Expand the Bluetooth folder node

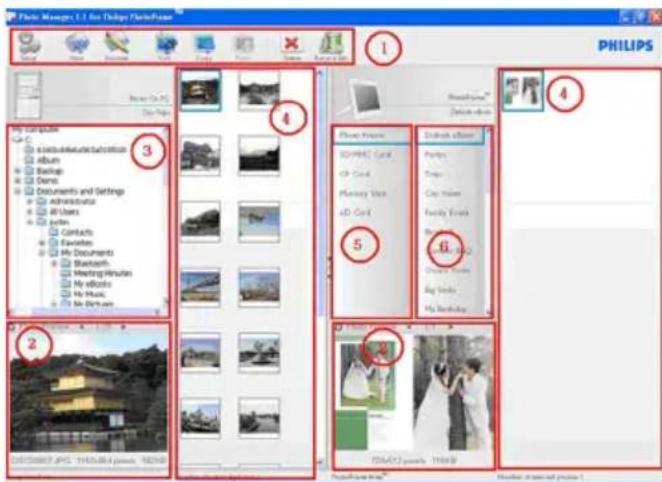(54, 263)
